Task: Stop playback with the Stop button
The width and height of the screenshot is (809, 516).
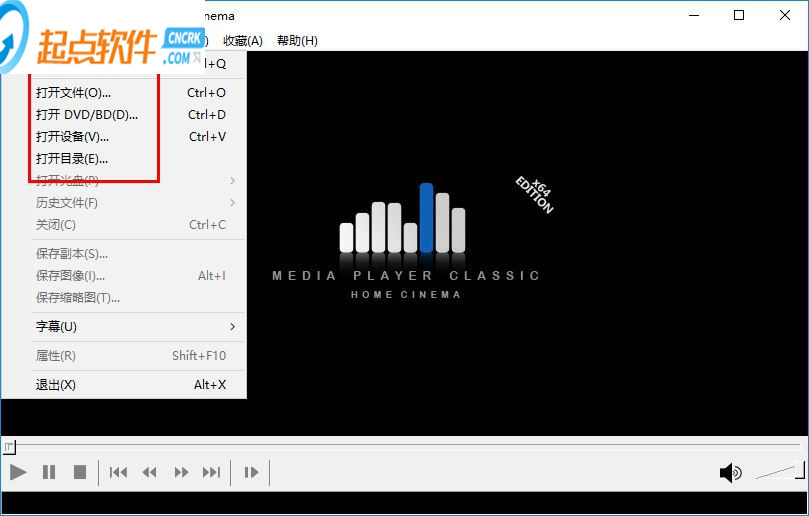Action: point(80,472)
